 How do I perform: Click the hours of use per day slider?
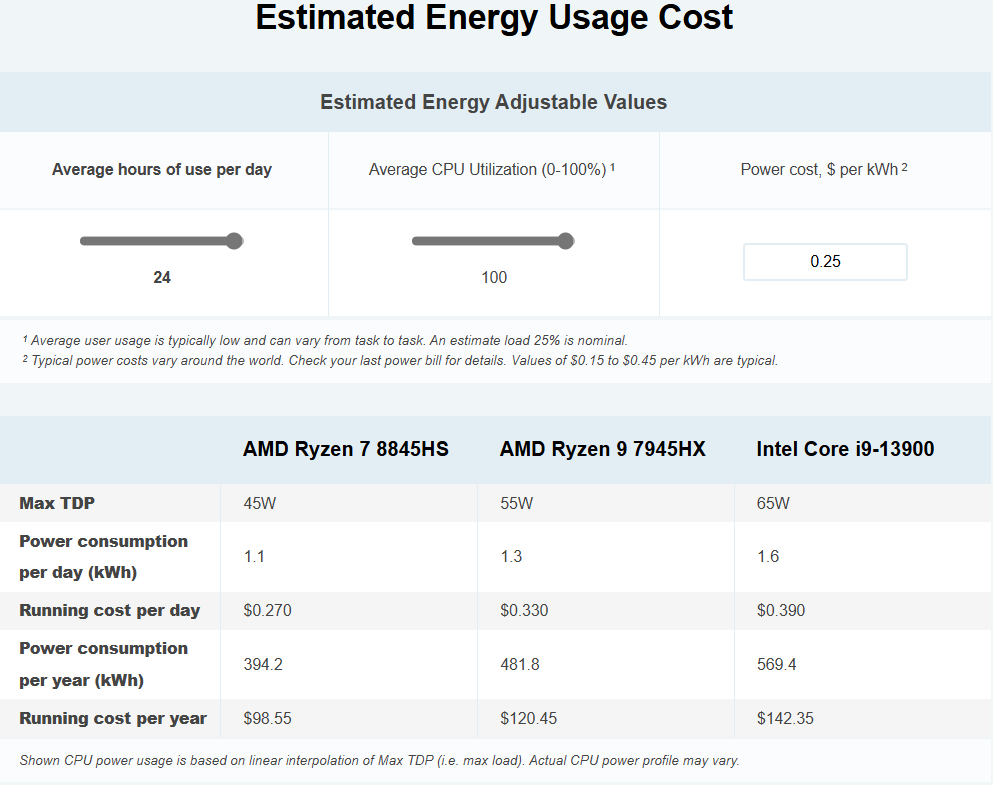[161, 241]
